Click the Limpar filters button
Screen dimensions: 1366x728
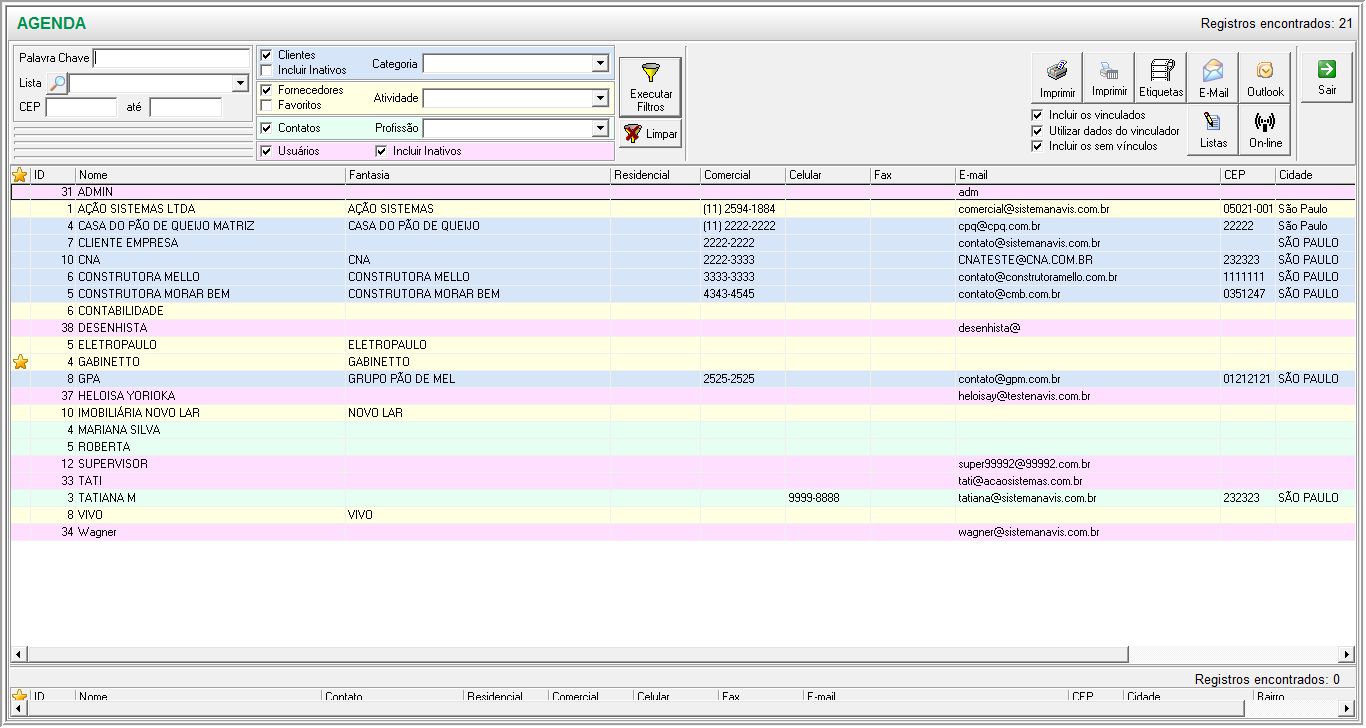[650, 134]
